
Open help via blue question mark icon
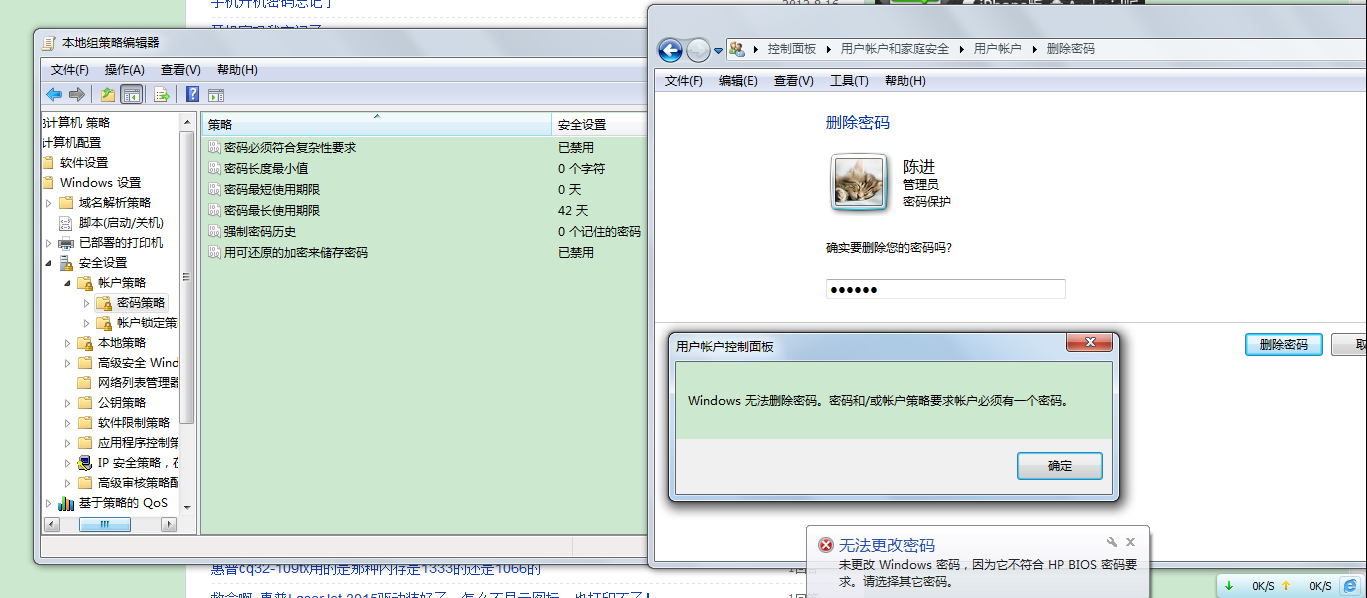pos(192,95)
